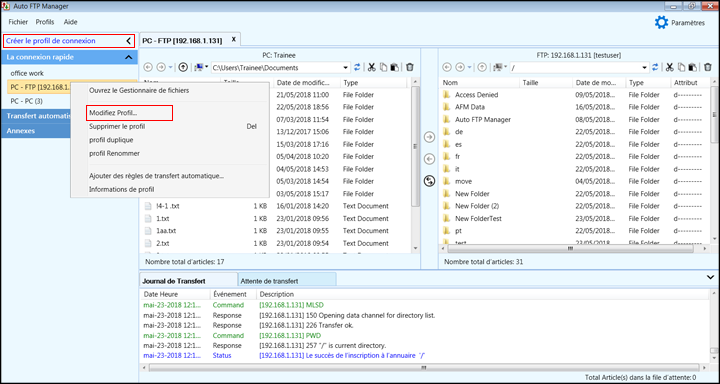Open Paramètres gear icon
The image size is (720, 384).
pos(661,23)
